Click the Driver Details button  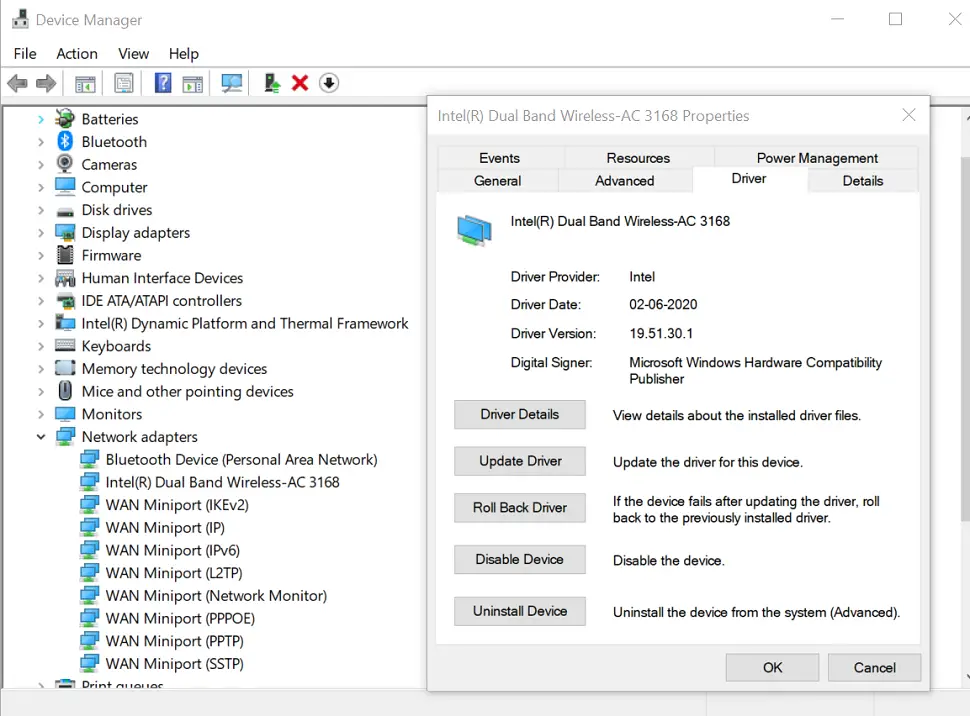(520, 415)
